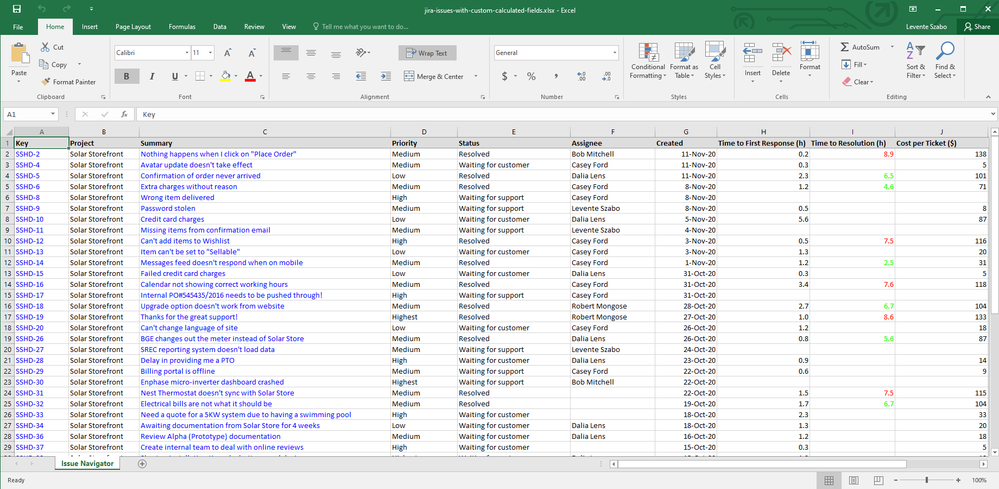
Task: Click the Undo arrow in quick access
Action: point(42,9)
